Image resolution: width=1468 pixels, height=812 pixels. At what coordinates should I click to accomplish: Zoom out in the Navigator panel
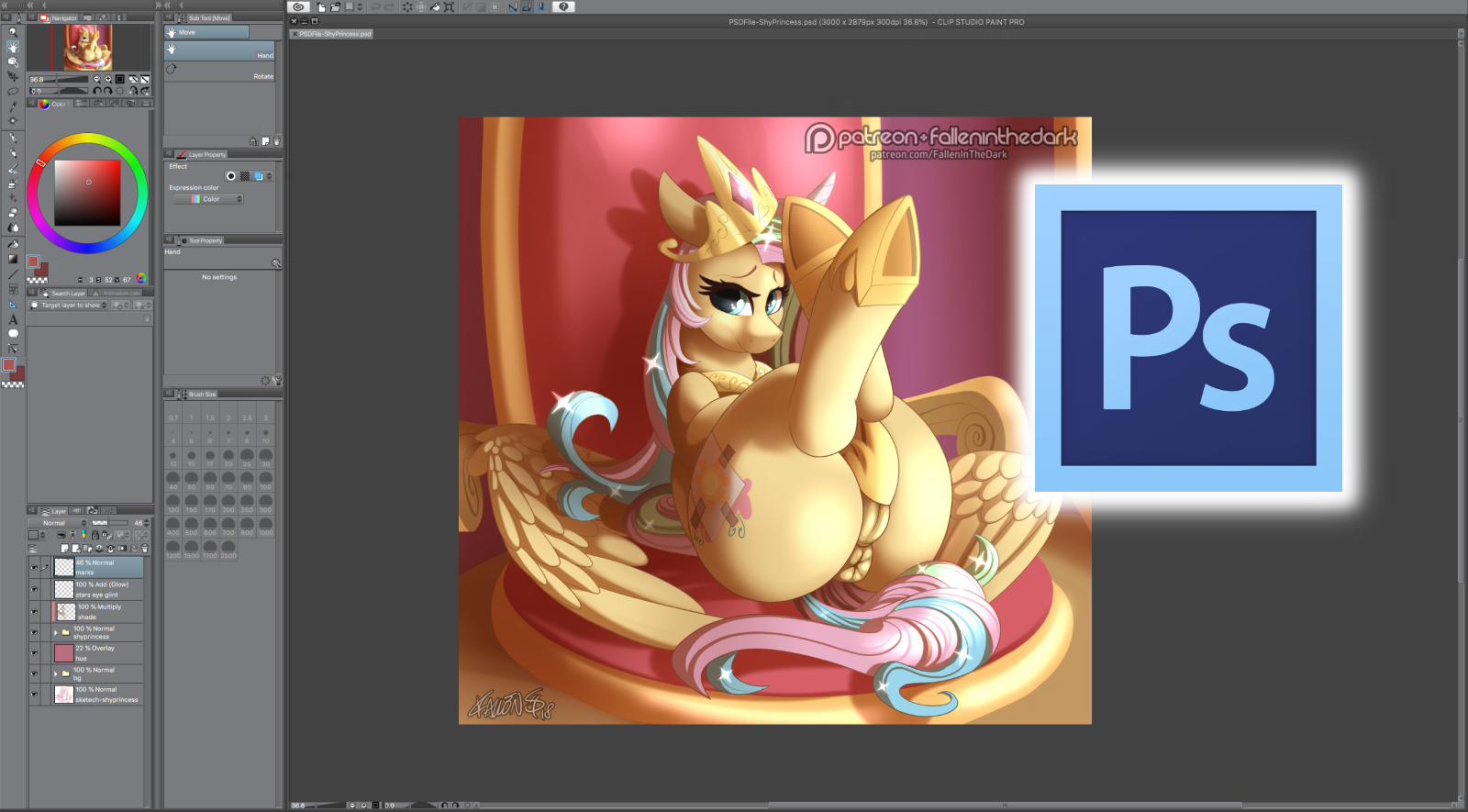click(x=97, y=80)
